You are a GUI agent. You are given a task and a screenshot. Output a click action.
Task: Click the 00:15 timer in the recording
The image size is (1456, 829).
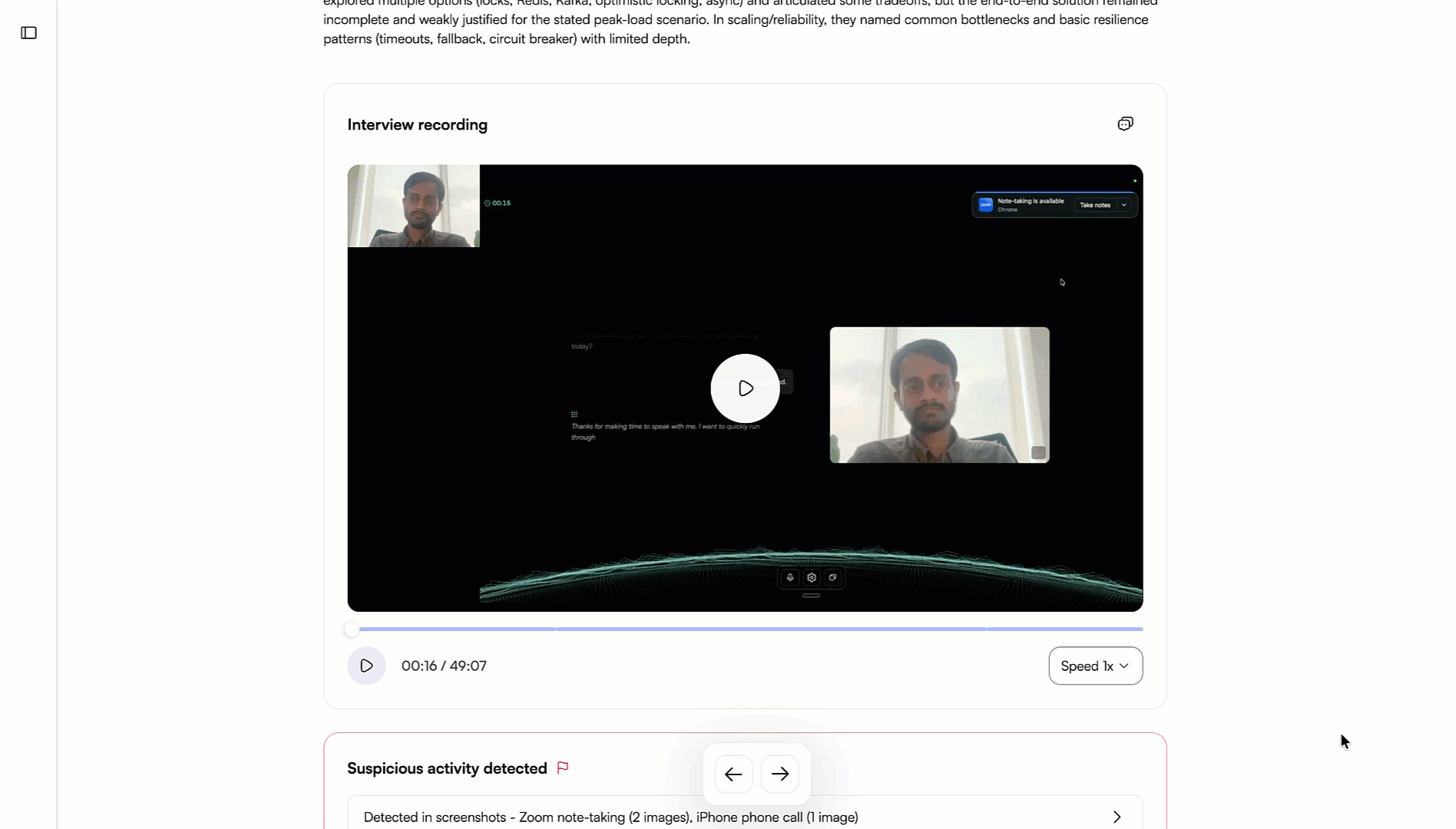(498, 203)
